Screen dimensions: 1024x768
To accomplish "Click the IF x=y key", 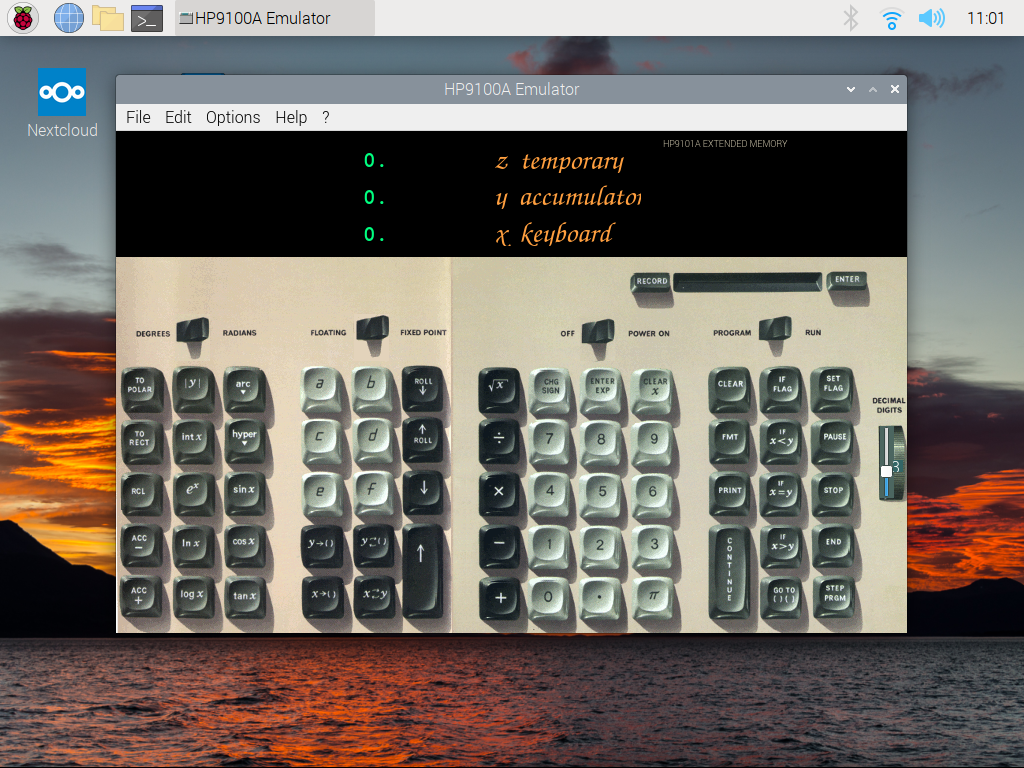I will 781,492.
